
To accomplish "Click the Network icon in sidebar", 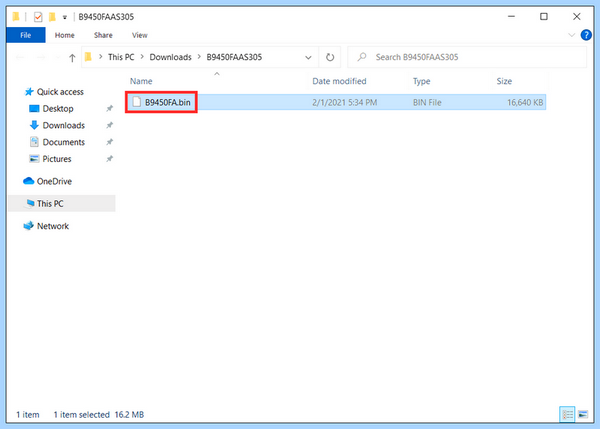I will [28, 226].
